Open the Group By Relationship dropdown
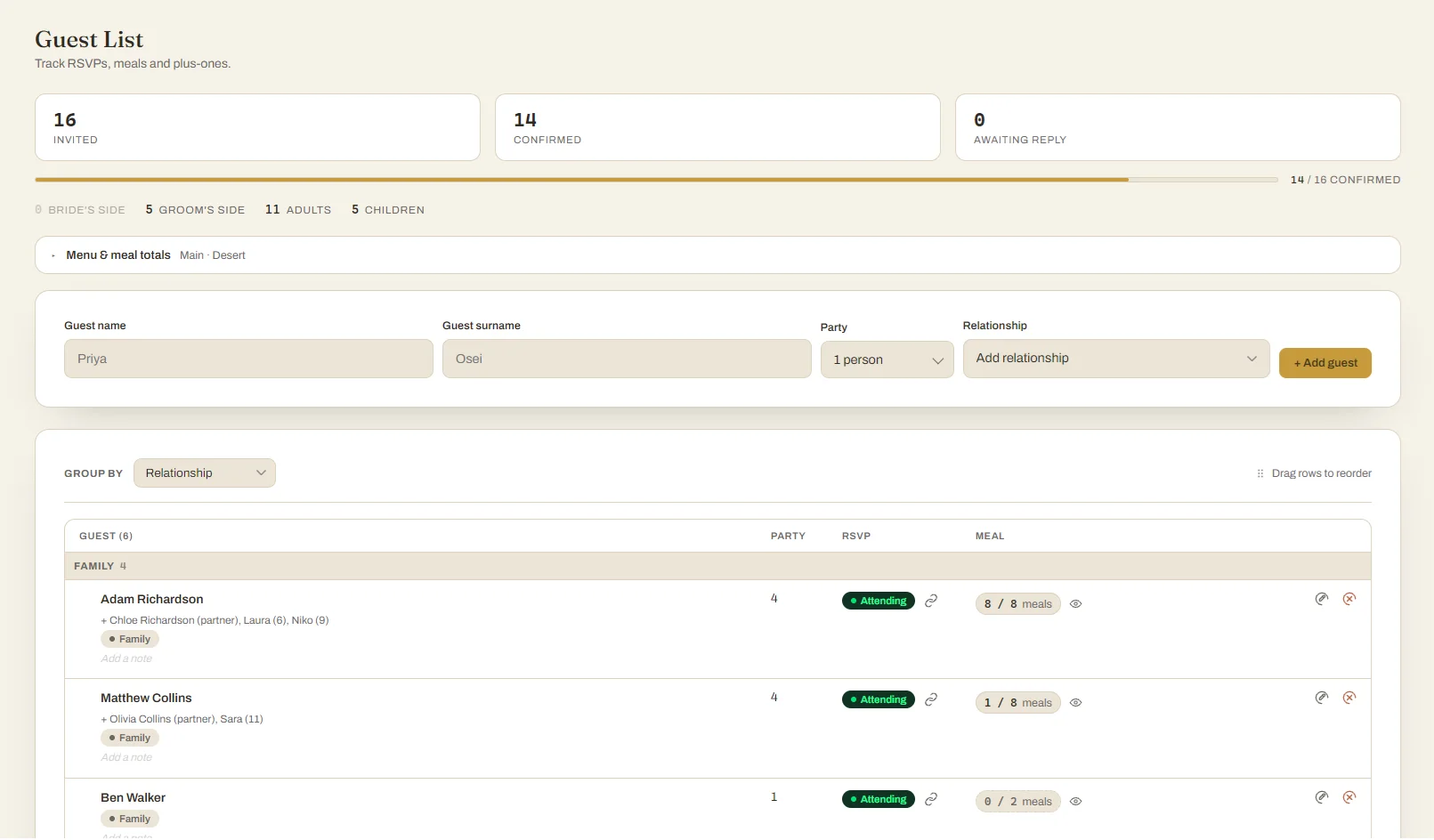The height and width of the screenshot is (840, 1434). tap(205, 473)
